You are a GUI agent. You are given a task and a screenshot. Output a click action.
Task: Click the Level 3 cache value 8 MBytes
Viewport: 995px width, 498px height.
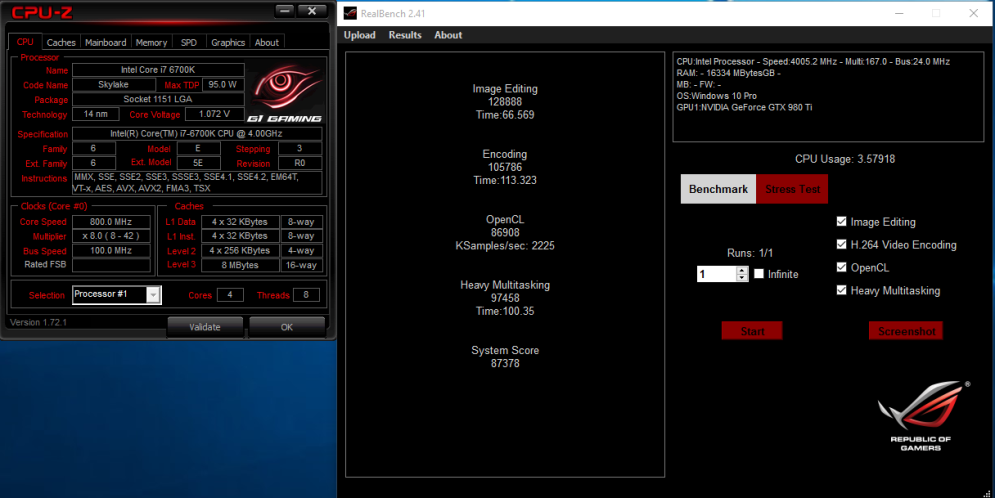point(240,265)
